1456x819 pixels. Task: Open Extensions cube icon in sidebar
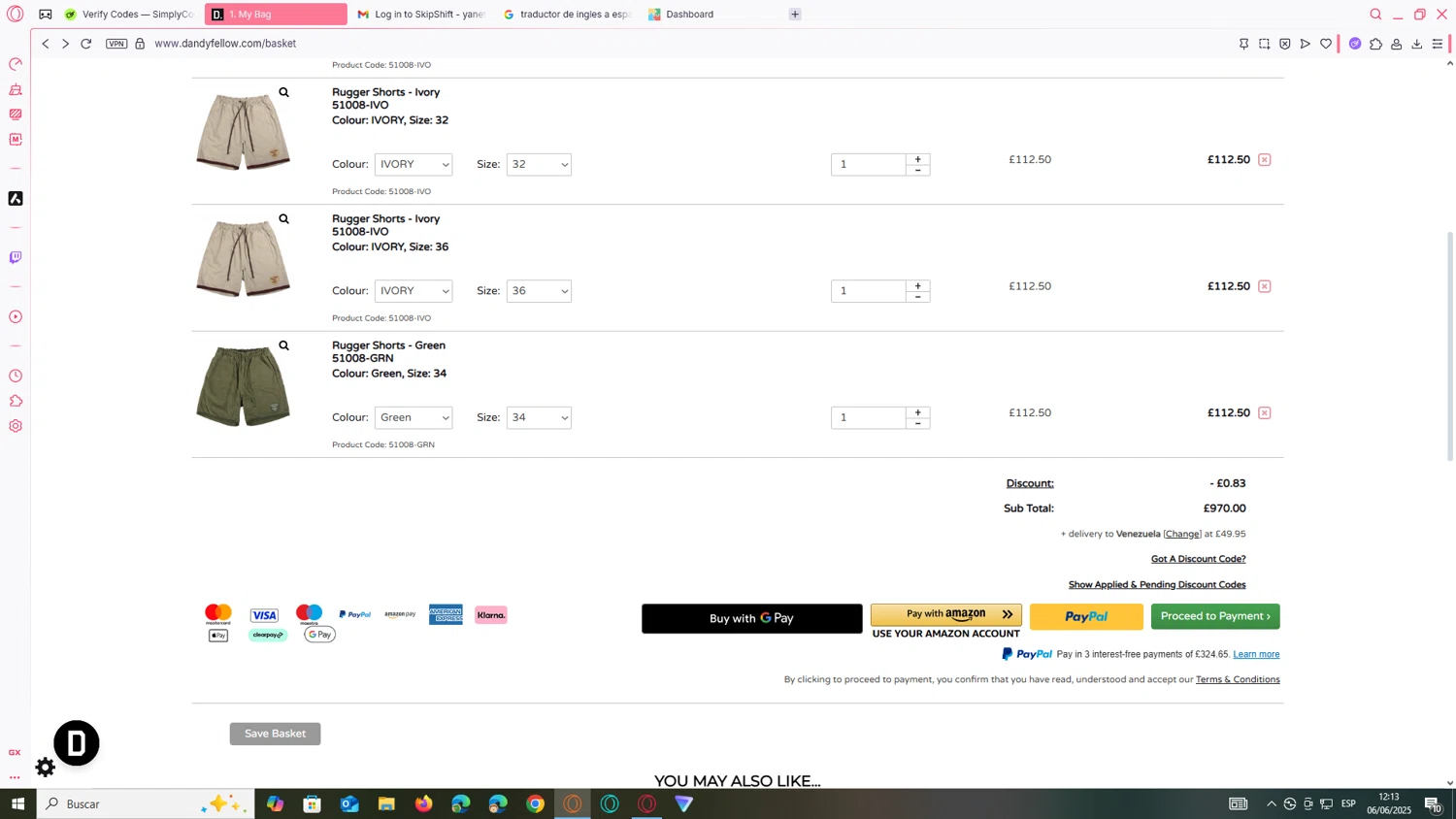(16, 401)
